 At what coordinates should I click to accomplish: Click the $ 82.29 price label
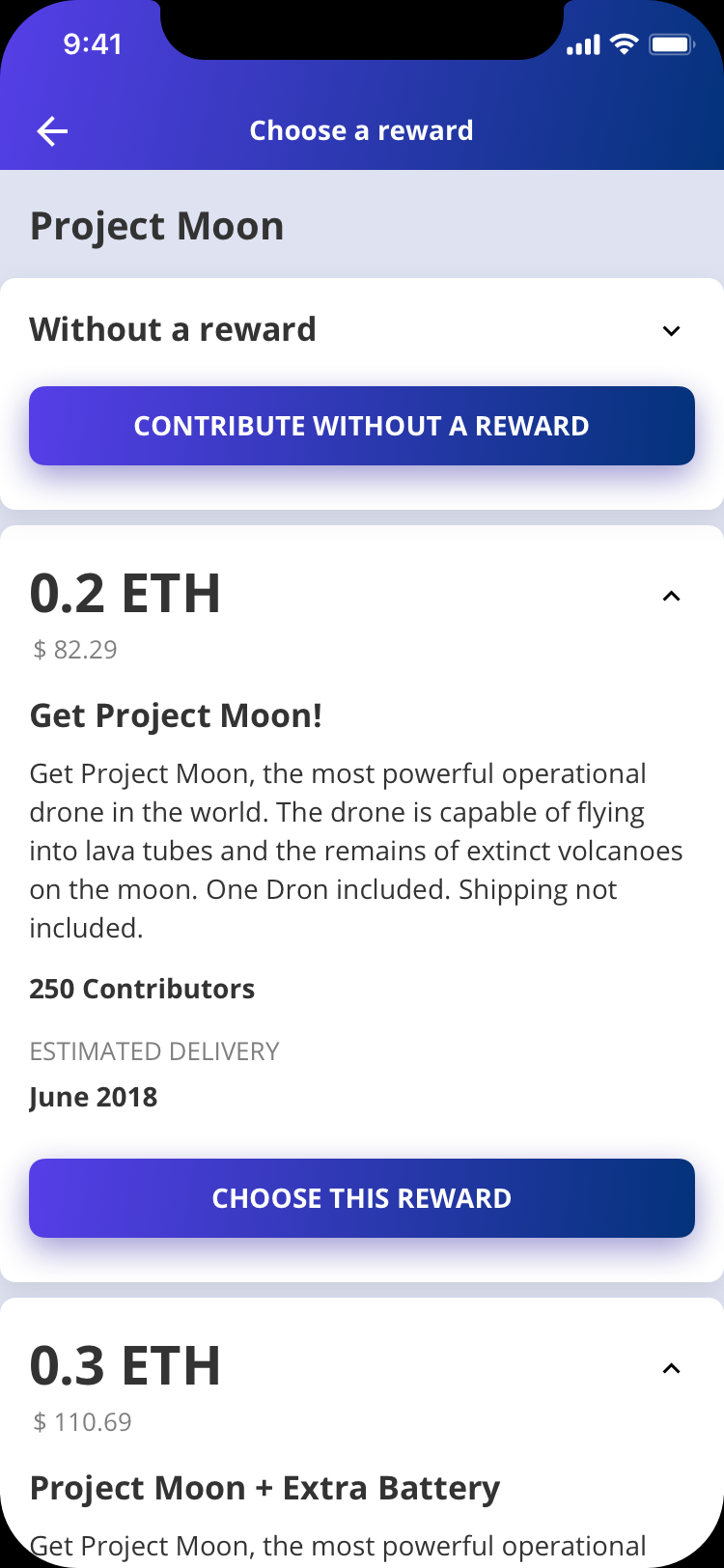click(75, 650)
